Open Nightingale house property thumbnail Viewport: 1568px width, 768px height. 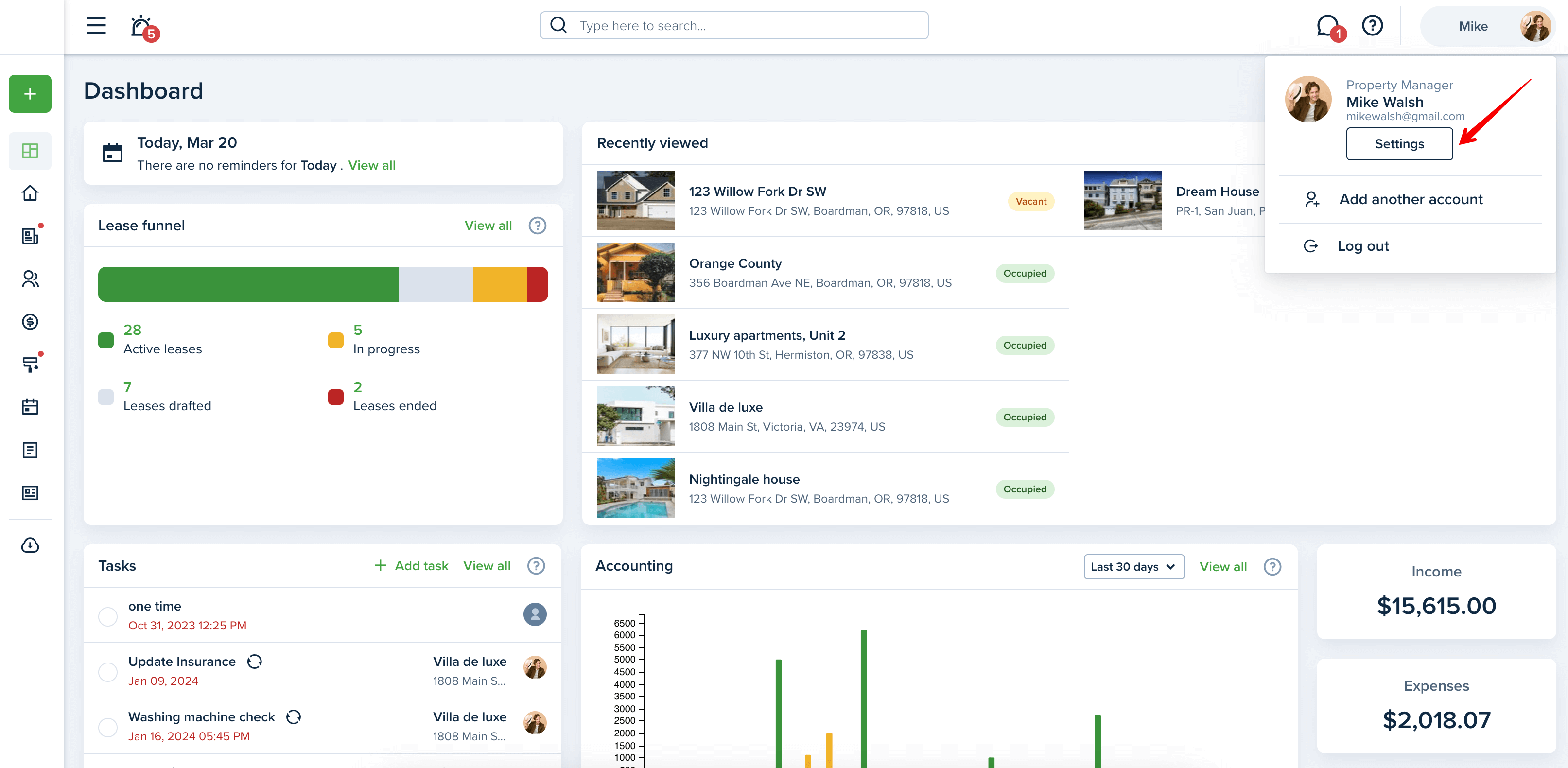click(x=635, y=488)
